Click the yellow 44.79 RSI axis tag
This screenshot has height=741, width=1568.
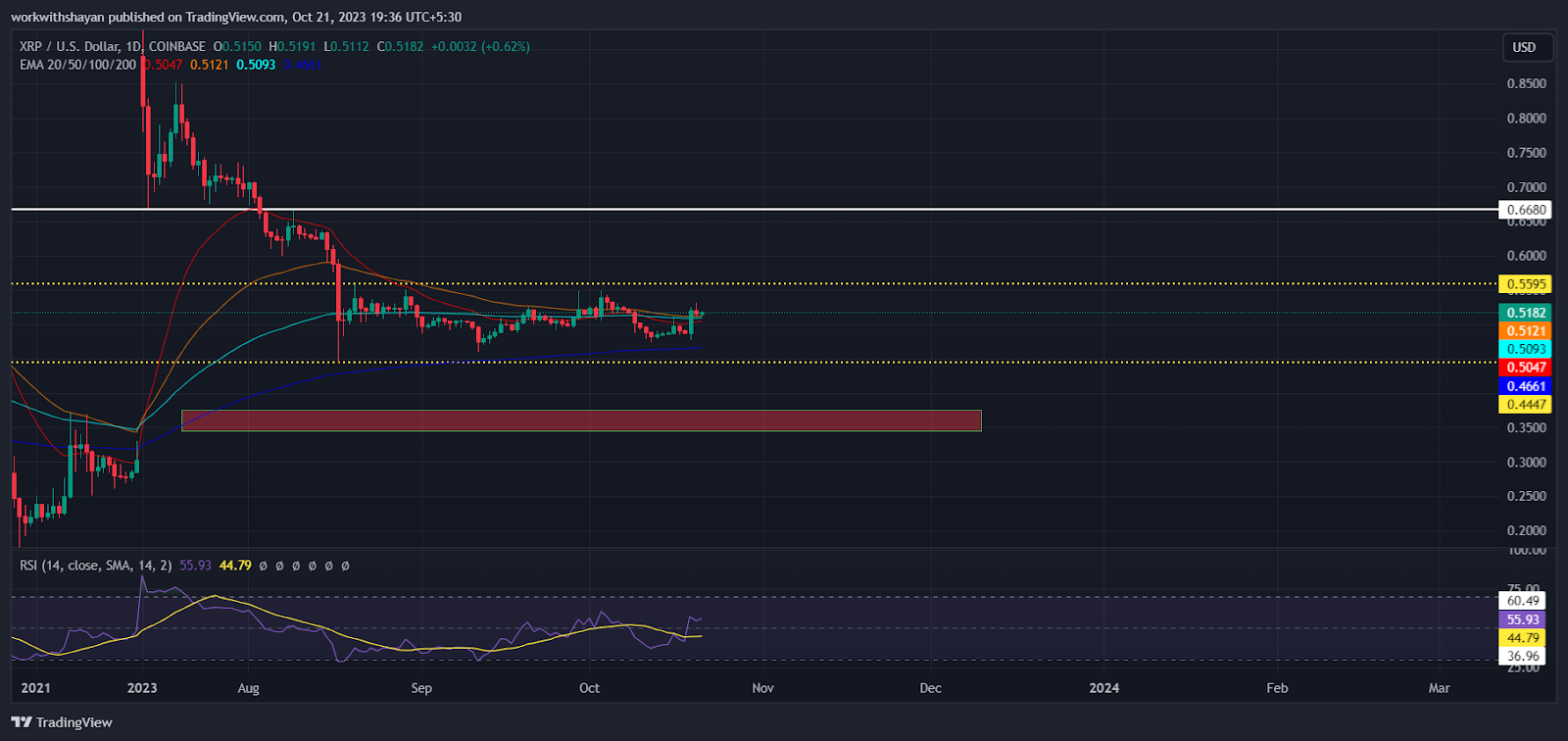(x=1523, y=638)
